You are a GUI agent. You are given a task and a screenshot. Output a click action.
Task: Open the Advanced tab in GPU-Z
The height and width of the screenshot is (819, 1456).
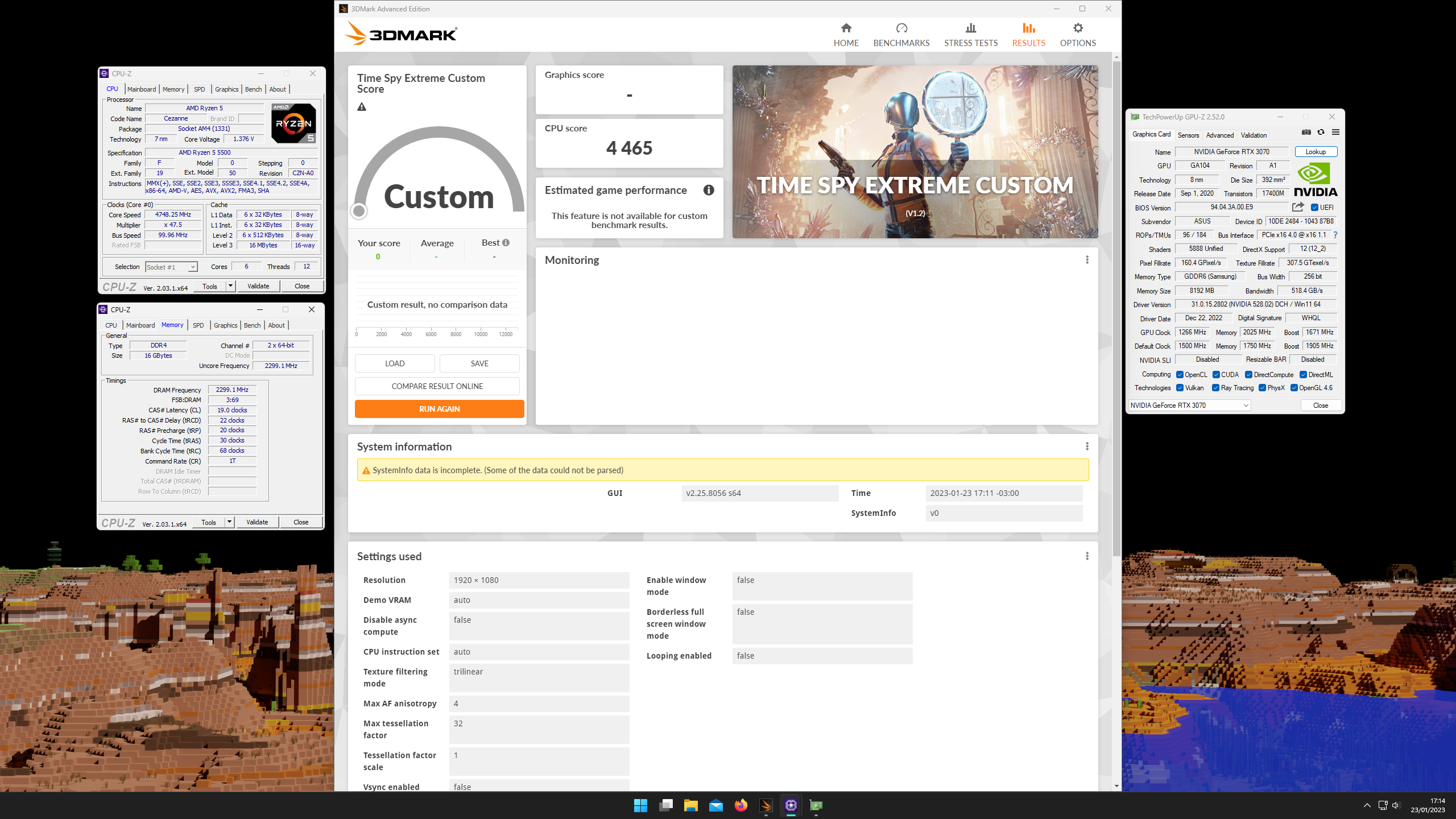[x=1220, y=135]
